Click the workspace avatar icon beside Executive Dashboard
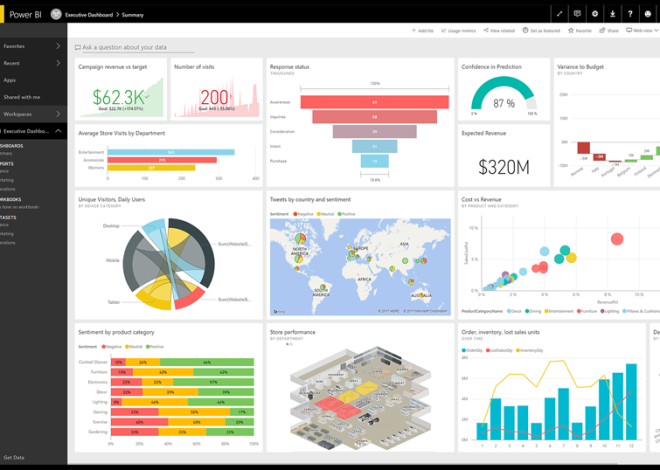 56,14
